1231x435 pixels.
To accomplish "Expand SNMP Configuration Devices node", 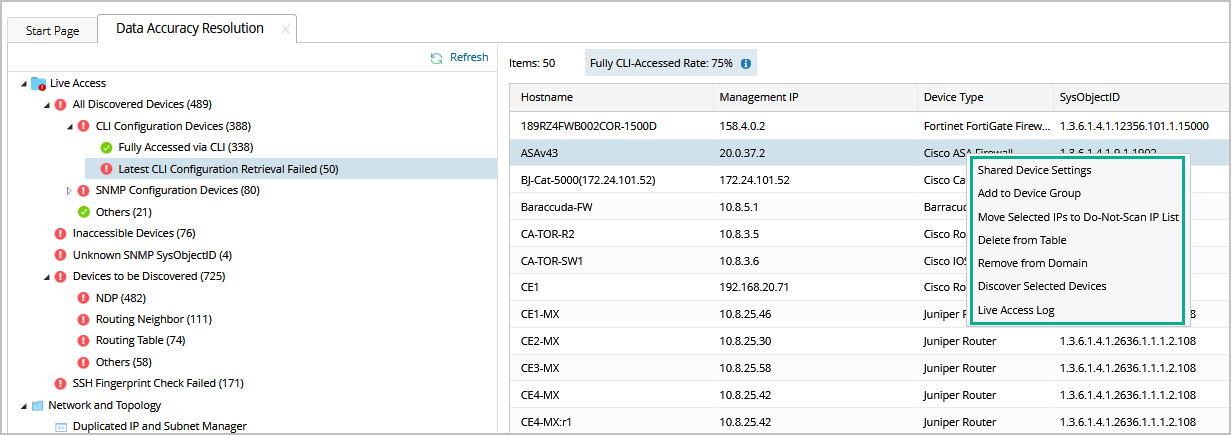I will 69,190.
